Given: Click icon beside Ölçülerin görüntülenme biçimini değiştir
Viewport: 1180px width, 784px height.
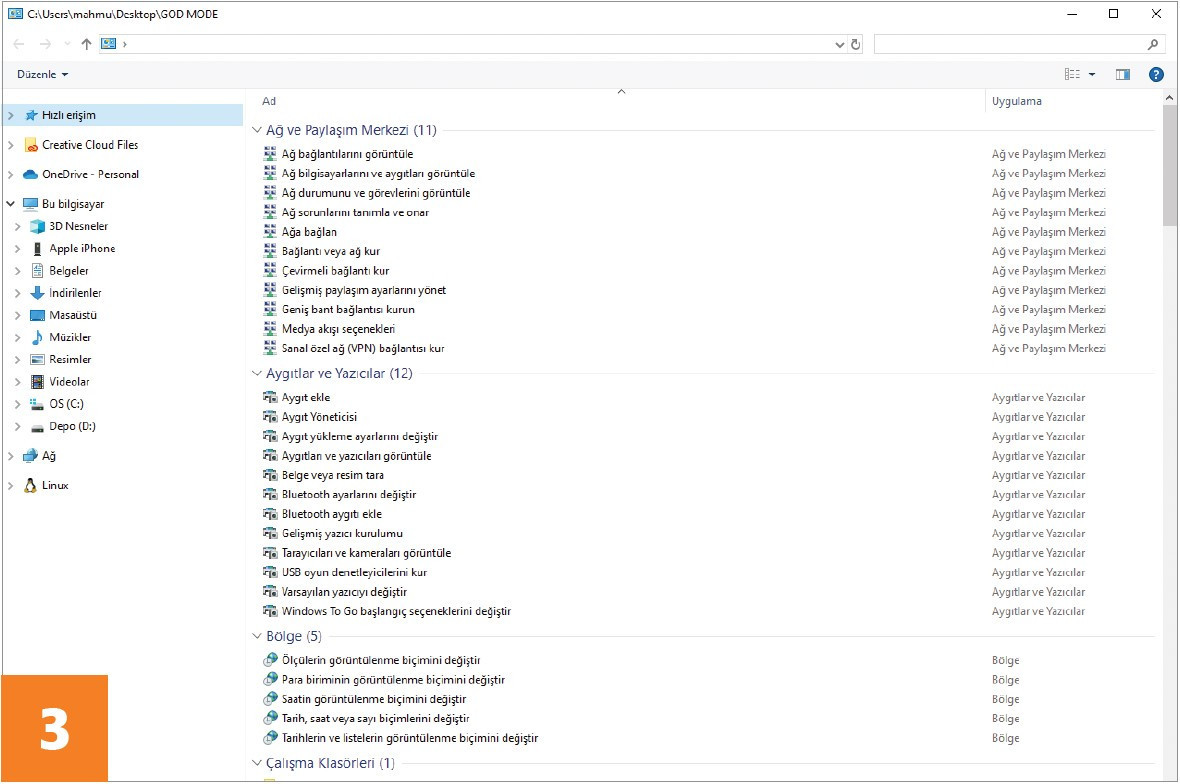Looking at the screenshot, I should [x=270, y=660].
